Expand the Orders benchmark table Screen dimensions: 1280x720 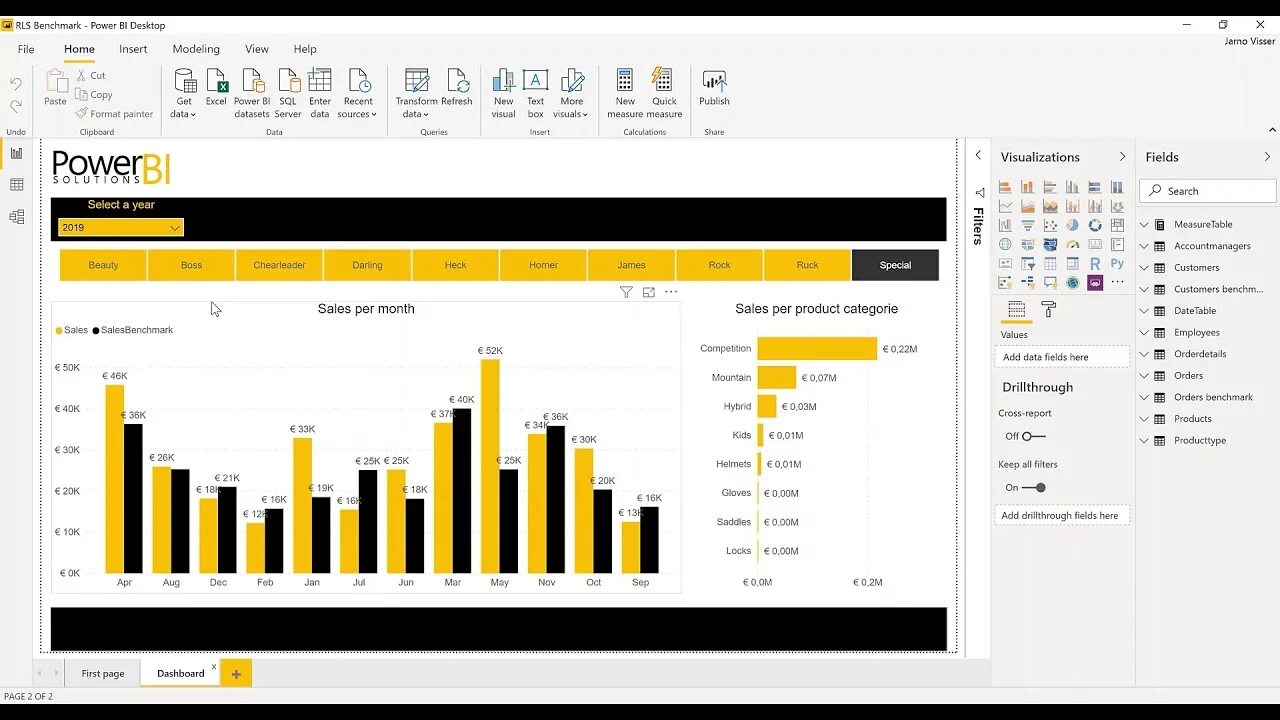(x=1144, y=397)
